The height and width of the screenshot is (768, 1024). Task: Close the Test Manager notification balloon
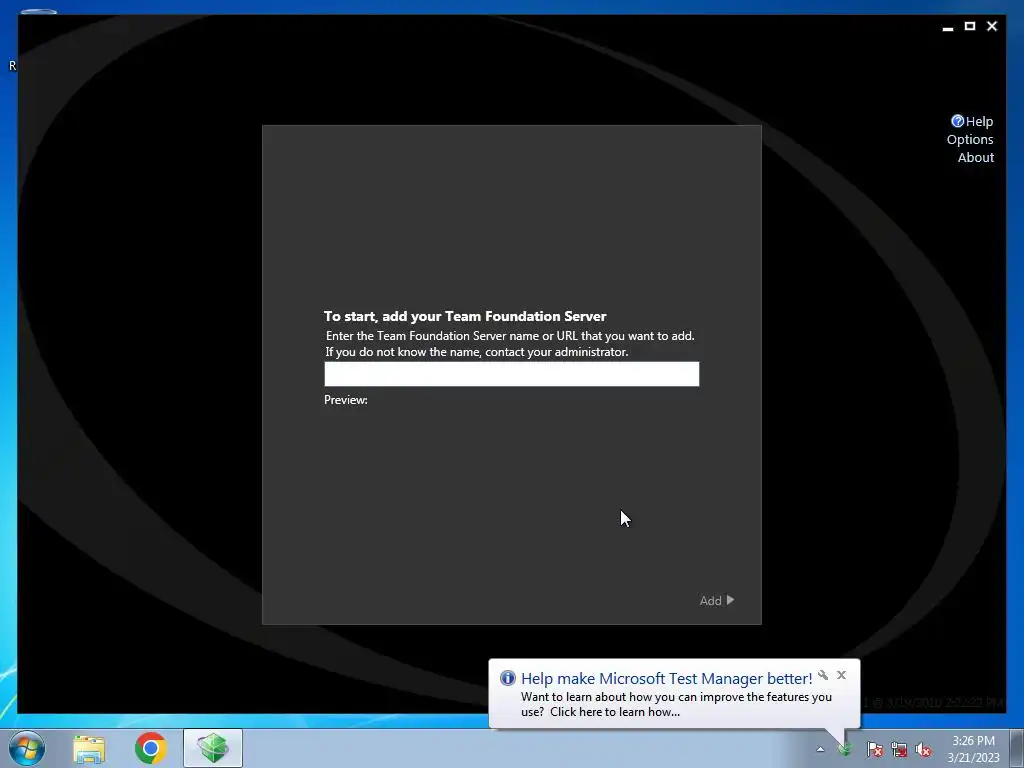point(841,675)
